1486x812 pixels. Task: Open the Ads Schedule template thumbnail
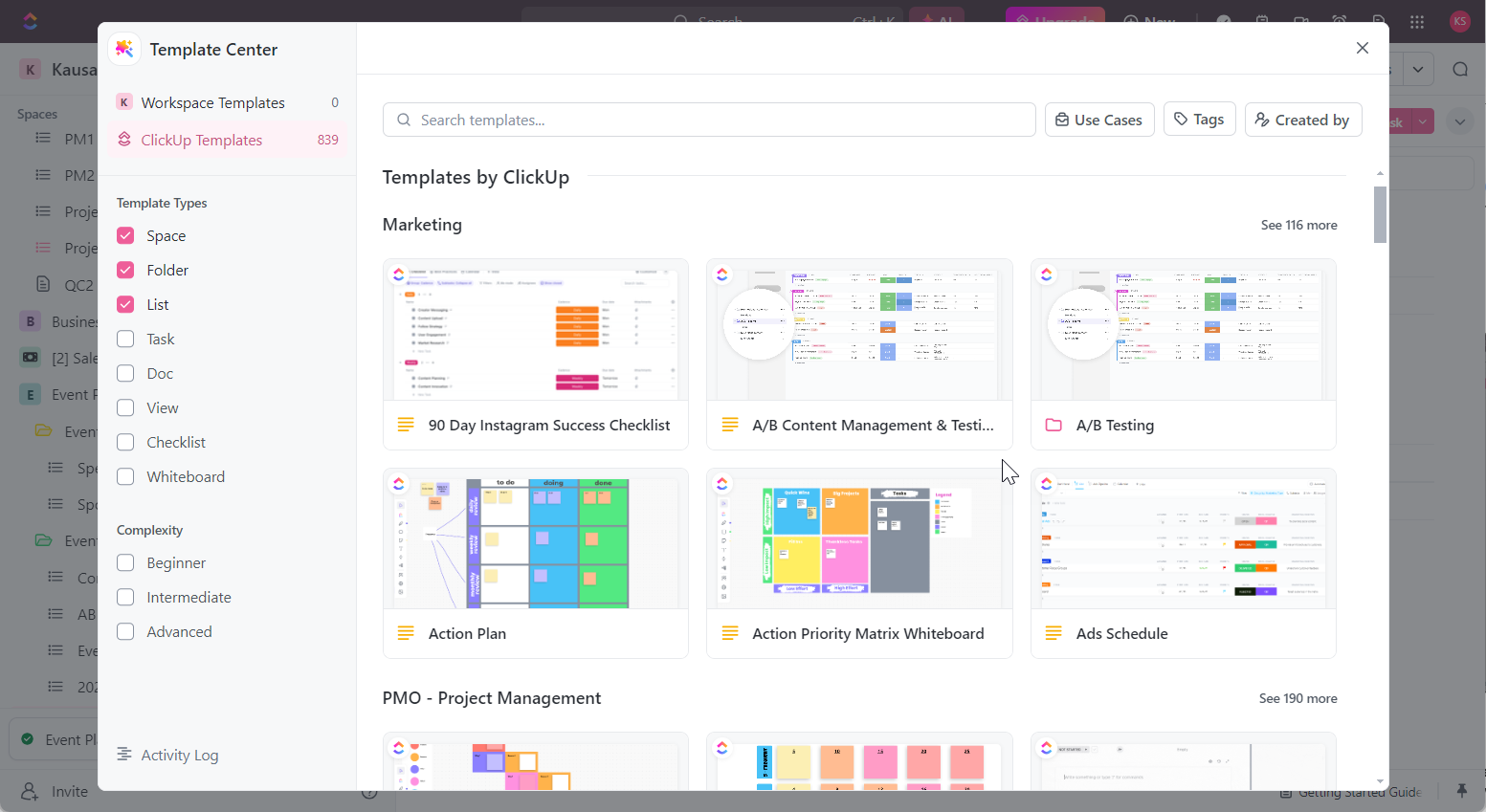[1184, 538]
